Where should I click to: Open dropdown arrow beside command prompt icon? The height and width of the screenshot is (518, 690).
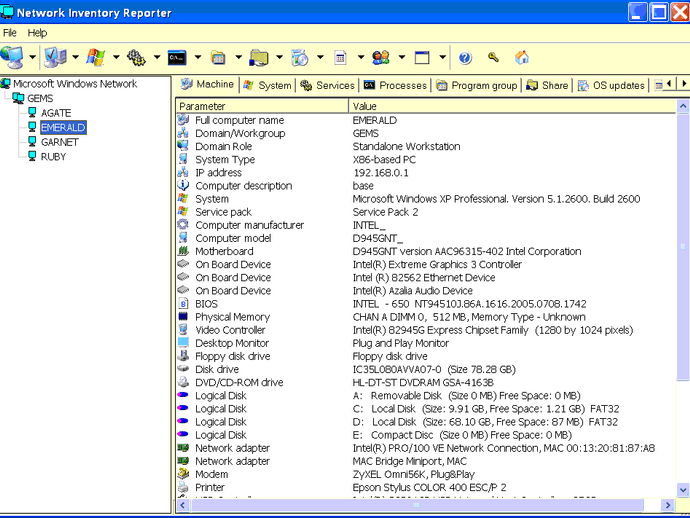coord(198,57)
